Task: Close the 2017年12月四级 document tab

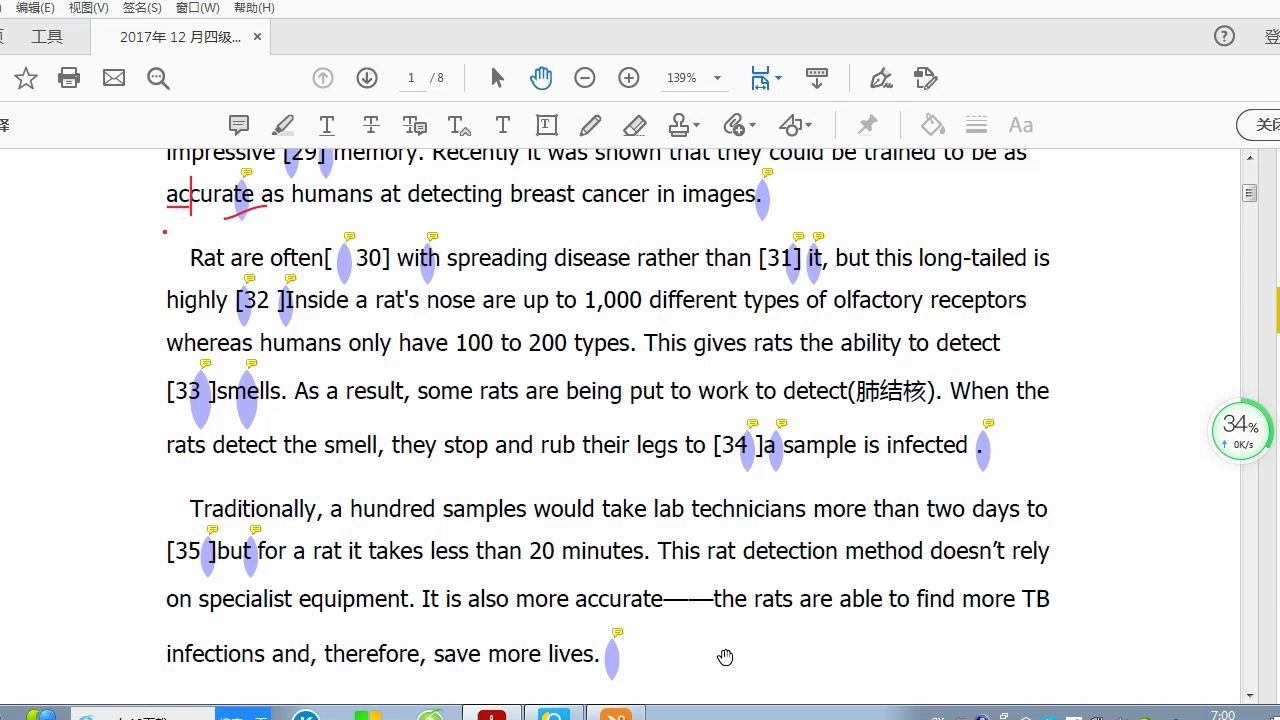Action: click(257, 37)
